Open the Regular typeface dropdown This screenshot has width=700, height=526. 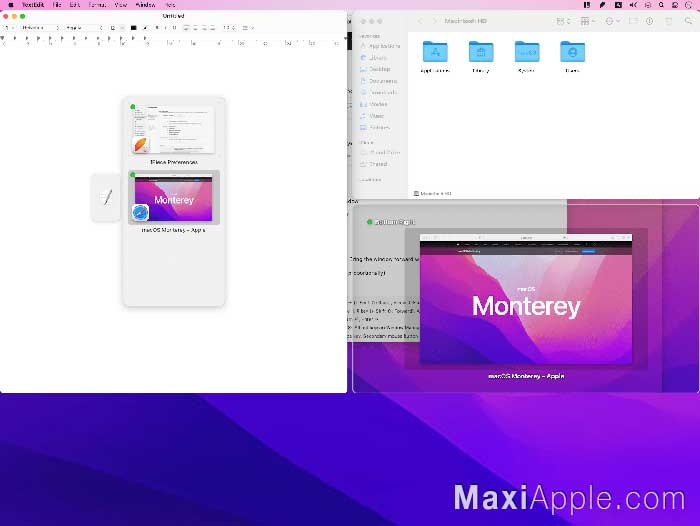[x=84, y=28]
